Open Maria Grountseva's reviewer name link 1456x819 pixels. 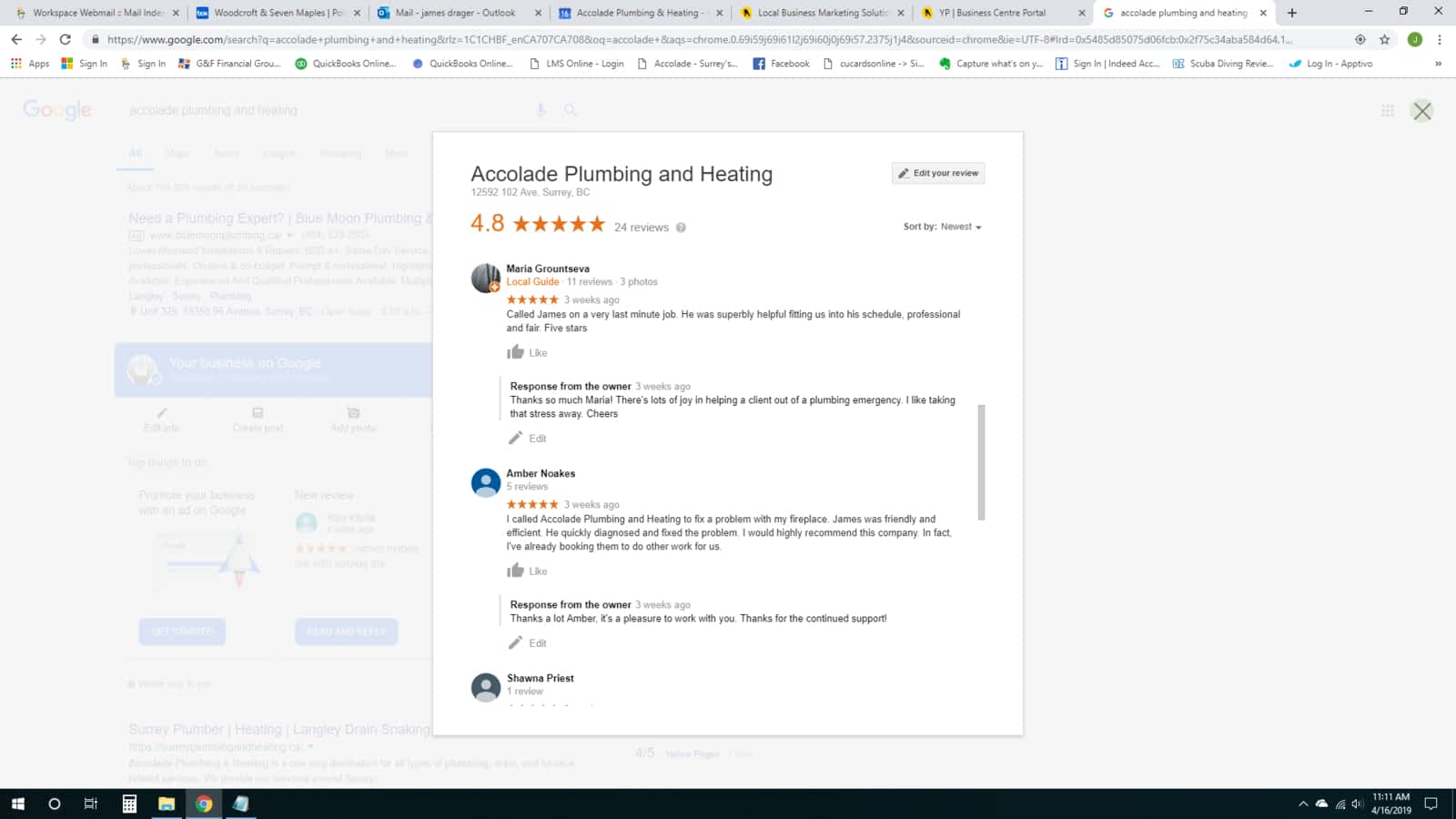[x=548, y=268]
